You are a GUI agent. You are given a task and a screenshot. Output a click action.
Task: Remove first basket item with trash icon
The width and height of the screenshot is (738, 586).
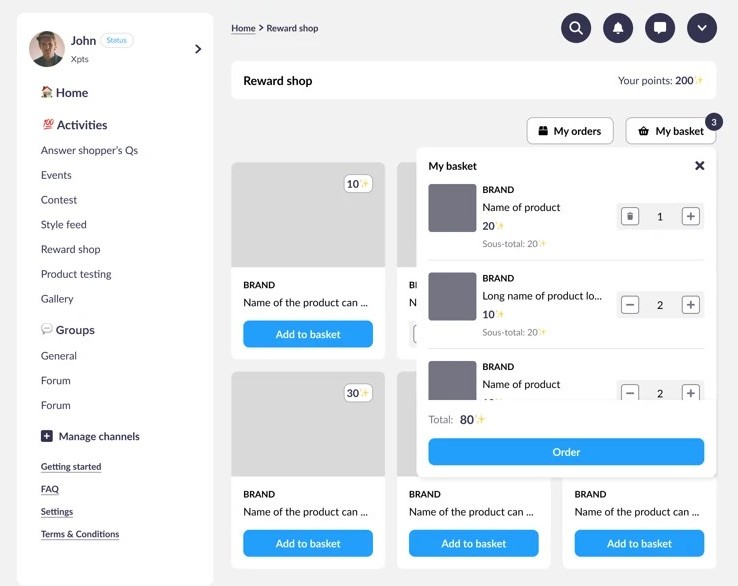629,217
